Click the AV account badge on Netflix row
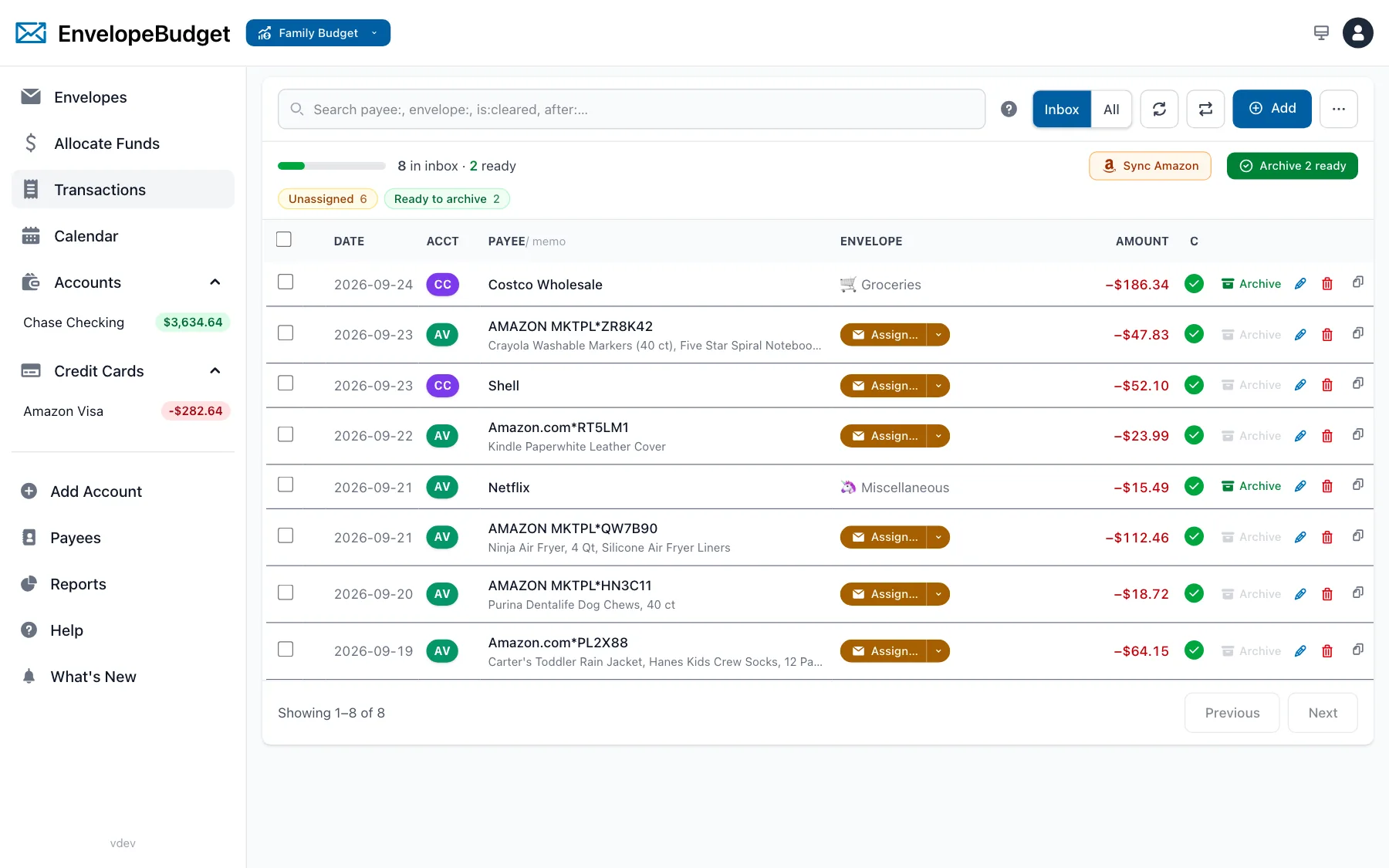Image resolution: width=1389 pixels, height=868 pixels. [x=442, y=487]
